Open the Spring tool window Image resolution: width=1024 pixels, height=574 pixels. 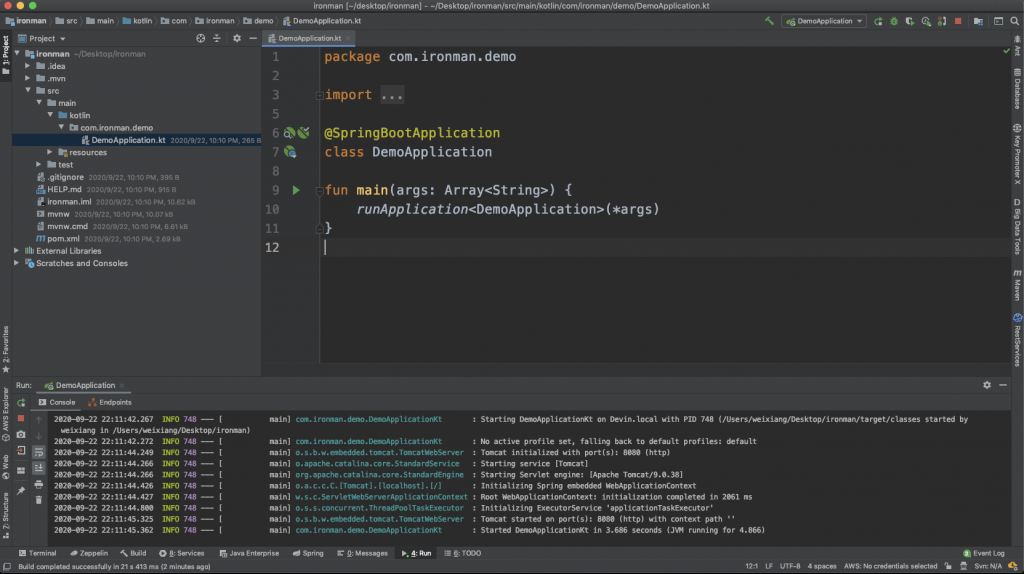point(308,553)
